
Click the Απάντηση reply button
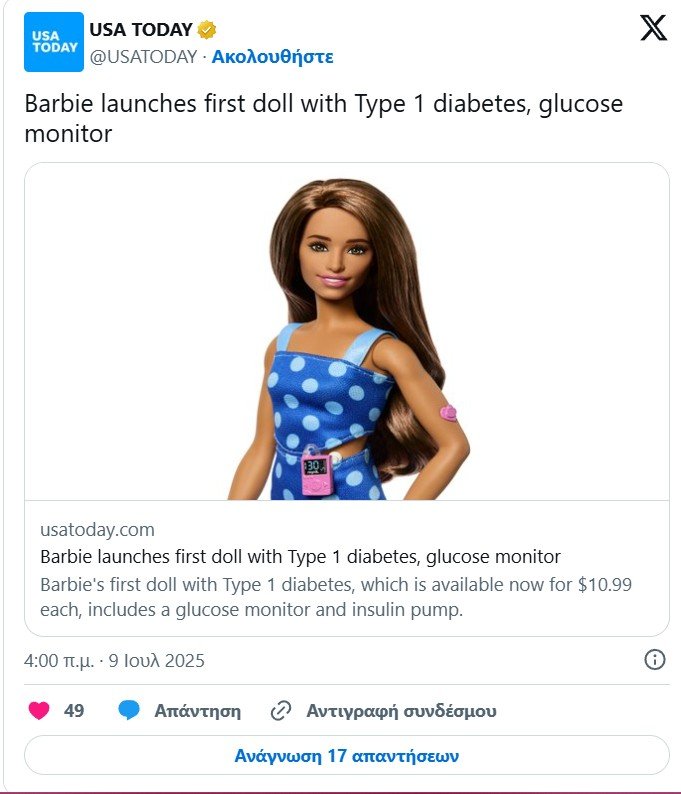tap(197, 711)
